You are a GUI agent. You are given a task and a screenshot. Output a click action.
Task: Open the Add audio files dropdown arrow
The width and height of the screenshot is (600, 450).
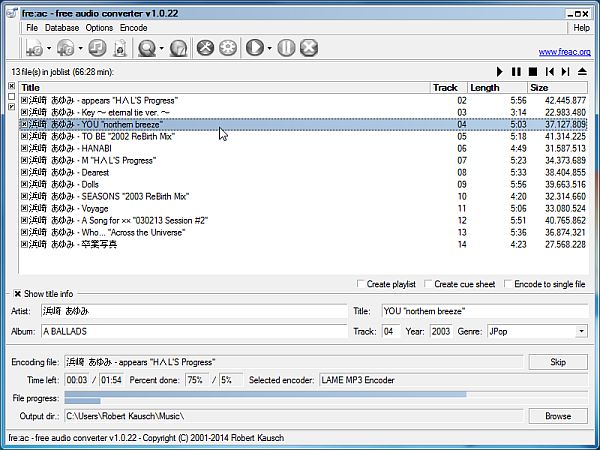pyautogui.click(x=49, y=48)
